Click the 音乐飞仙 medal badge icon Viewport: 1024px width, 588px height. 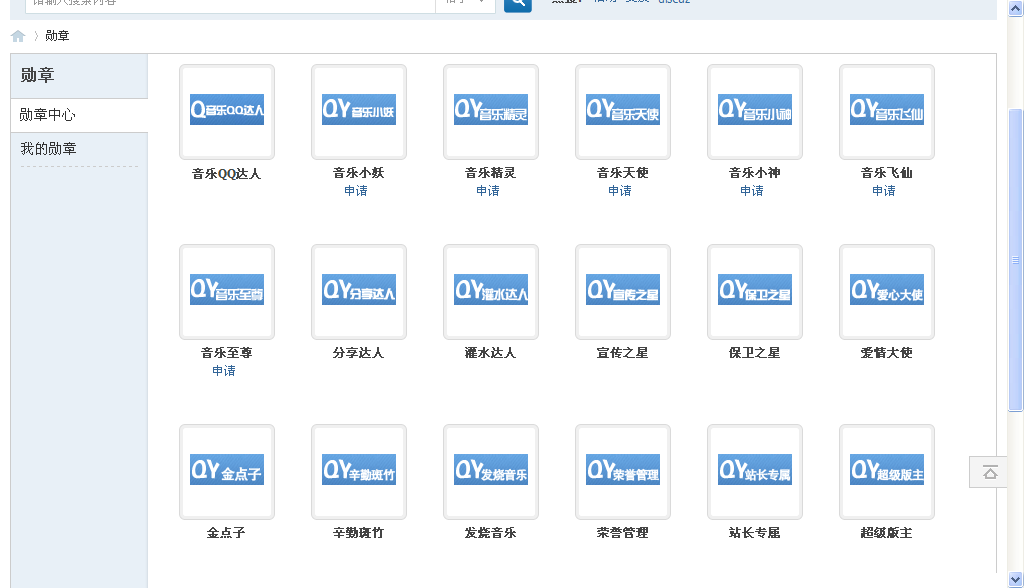click(x=886, y=110)
